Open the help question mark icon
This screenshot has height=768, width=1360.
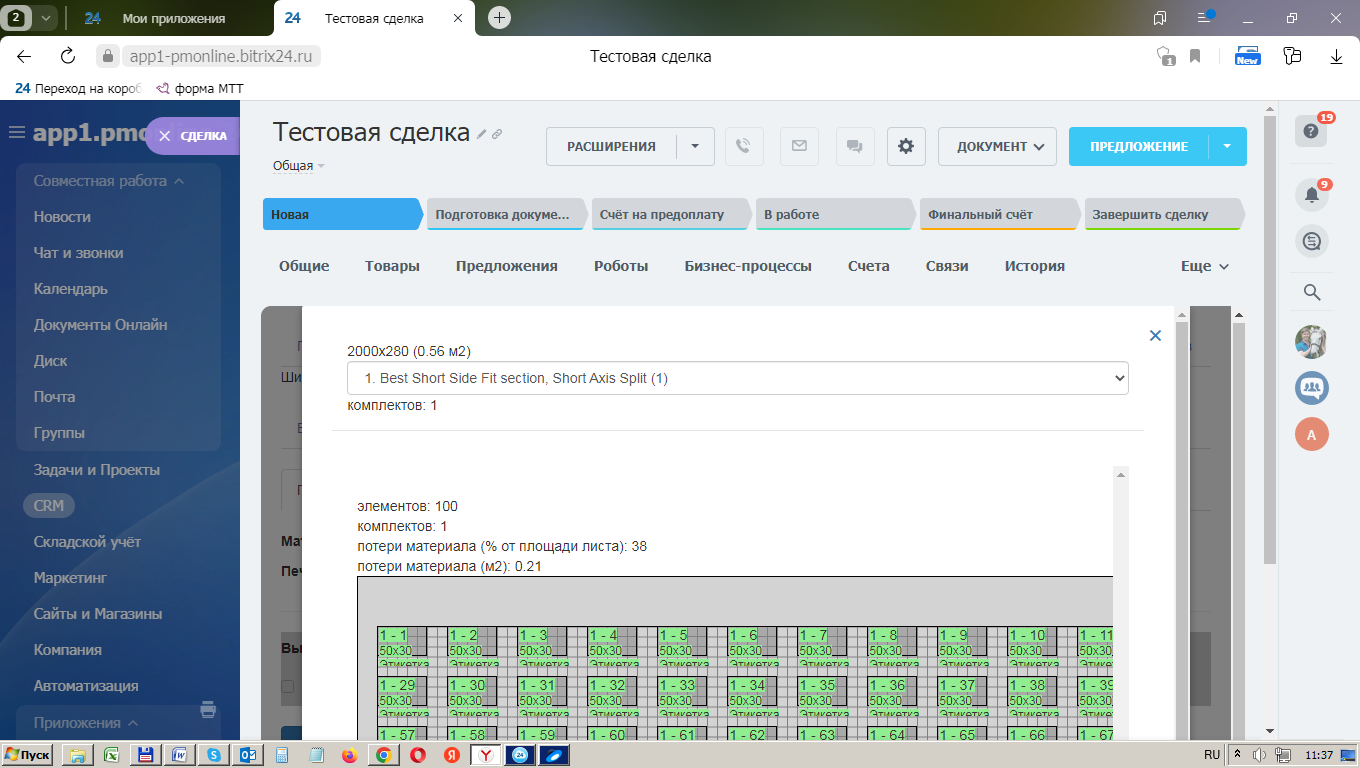(x=1312, y=132)
